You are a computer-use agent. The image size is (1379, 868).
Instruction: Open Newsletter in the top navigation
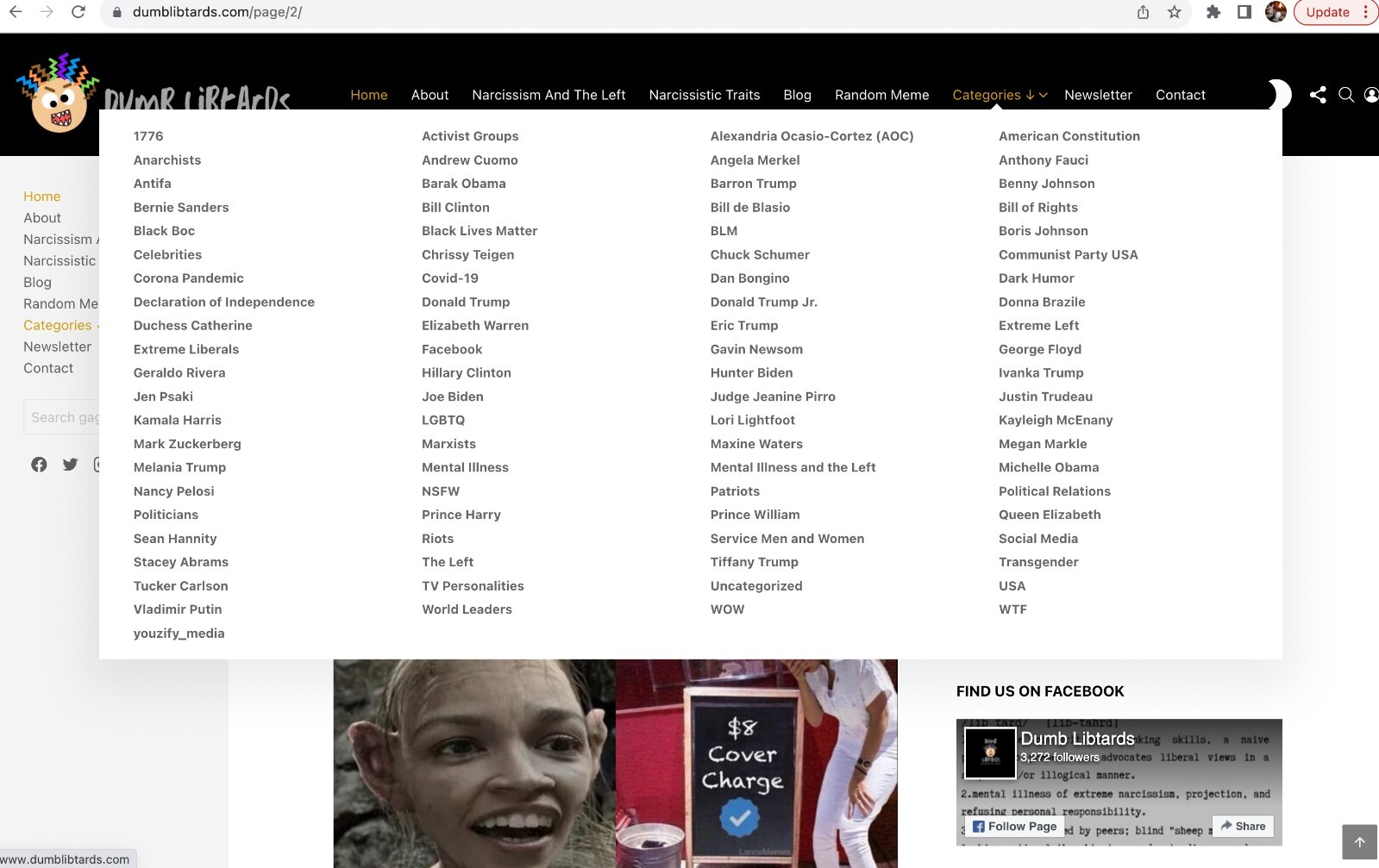tap(1098, 95)
